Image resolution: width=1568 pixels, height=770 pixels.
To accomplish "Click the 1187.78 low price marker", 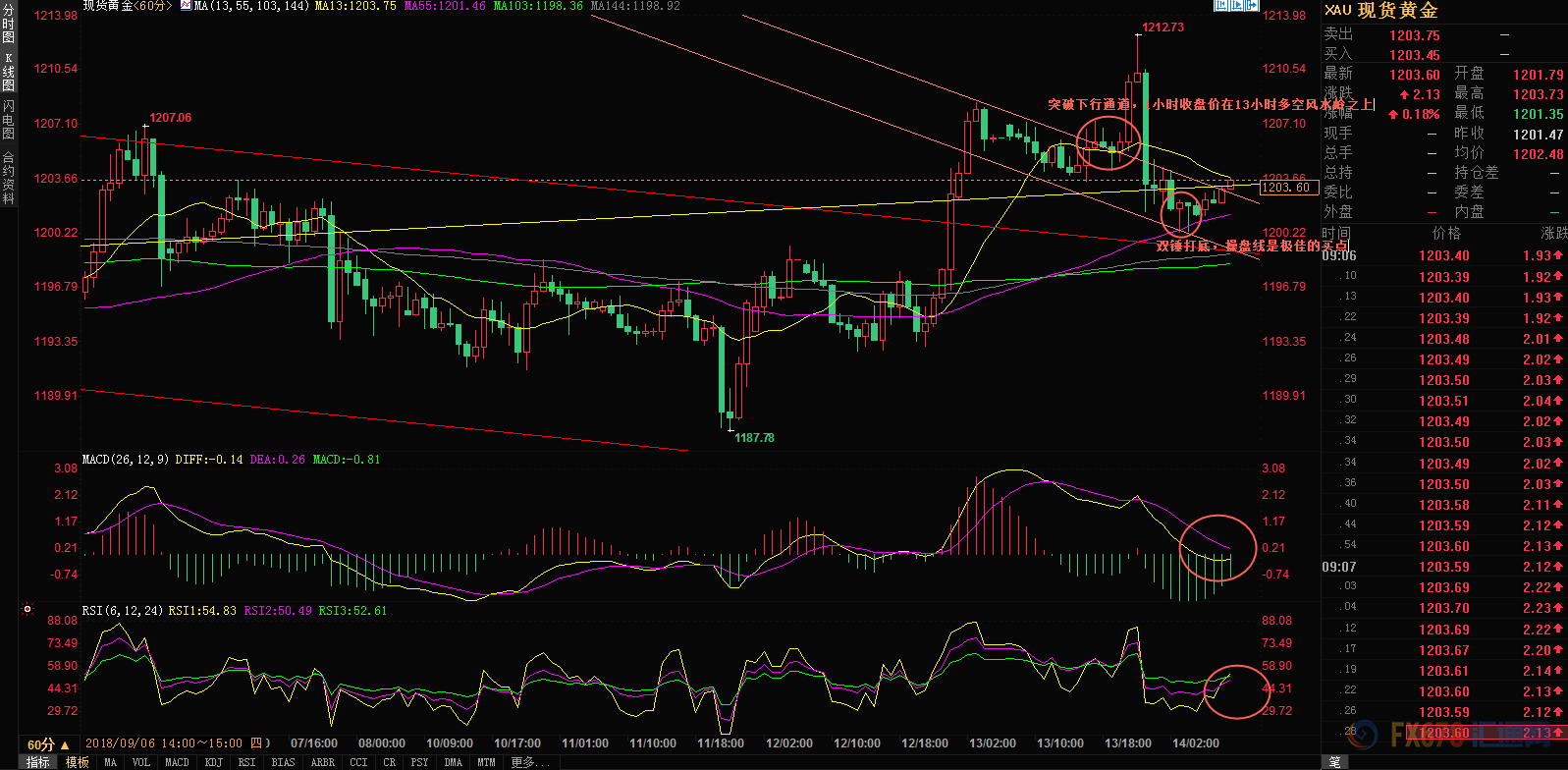I will coord(754,438).
